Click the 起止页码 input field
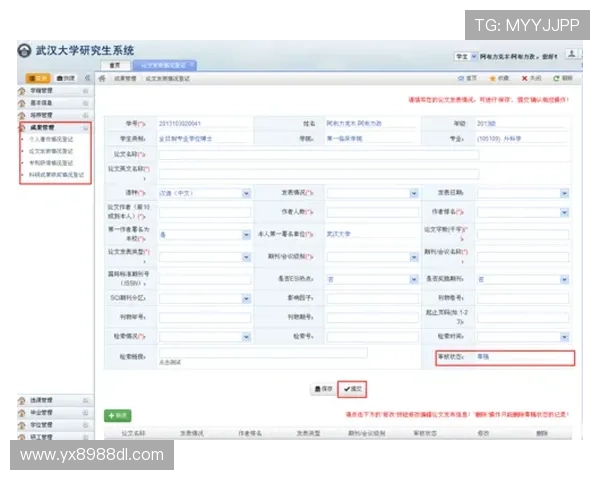Screen dimensions: 600x480 (x=523, y=318)
